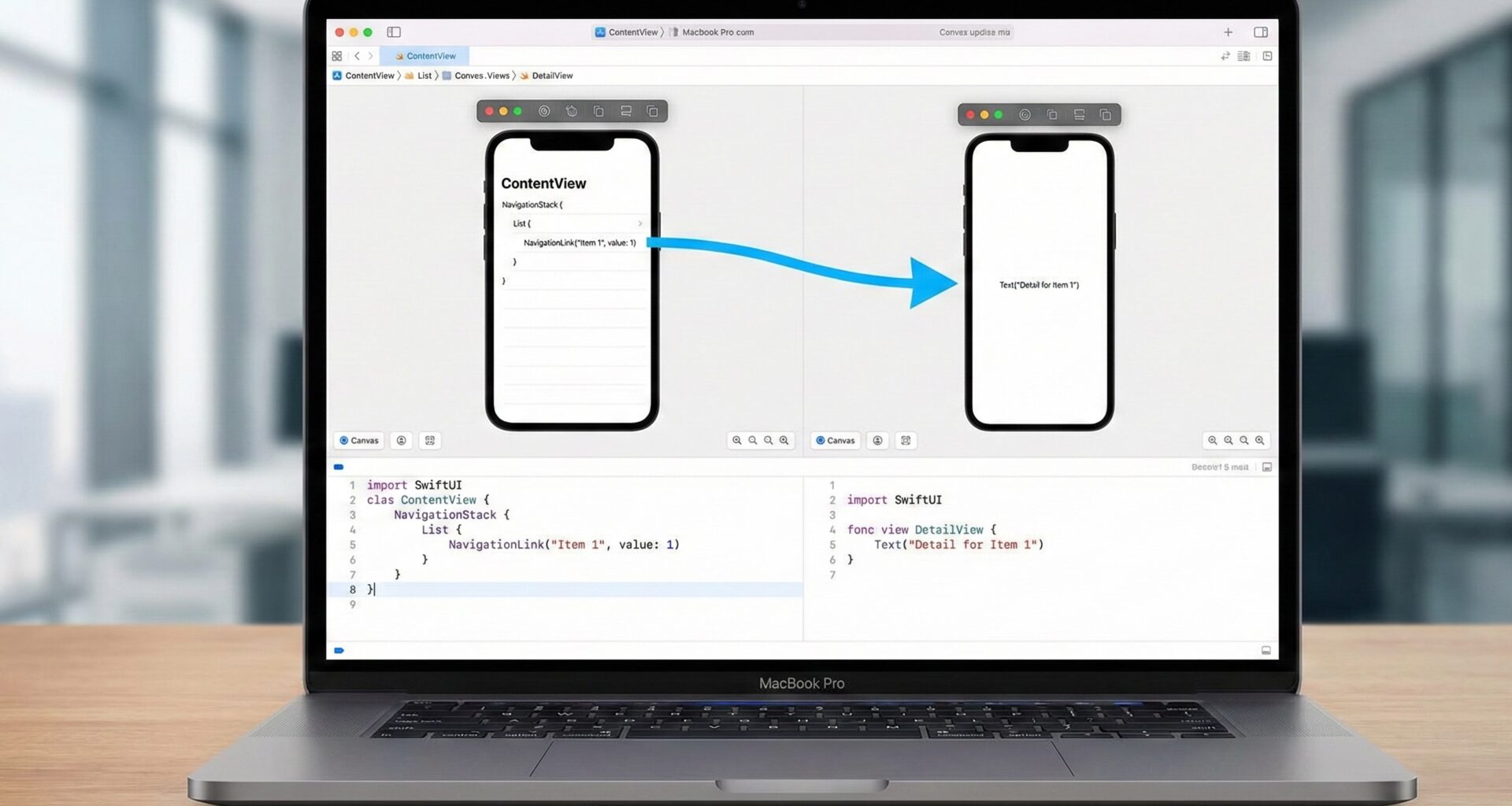
Task: Click the rotate icon on left preview toolbar
Action: pyautogui.click(x=572, y=111)
